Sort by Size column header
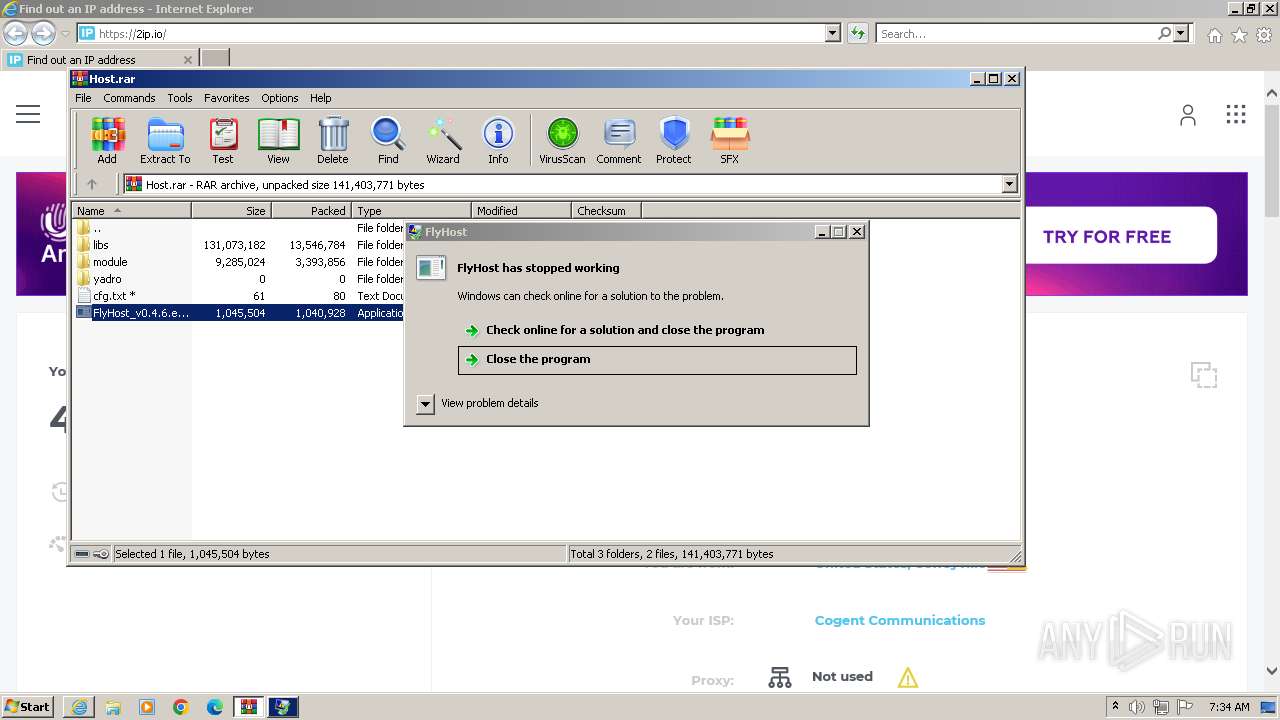 231,211
